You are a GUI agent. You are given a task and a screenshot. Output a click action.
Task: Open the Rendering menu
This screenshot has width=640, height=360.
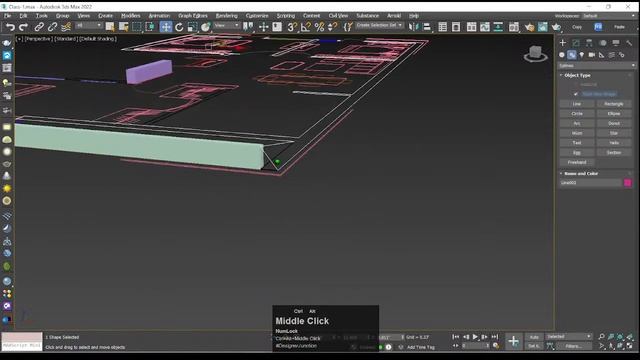(227, 16)
